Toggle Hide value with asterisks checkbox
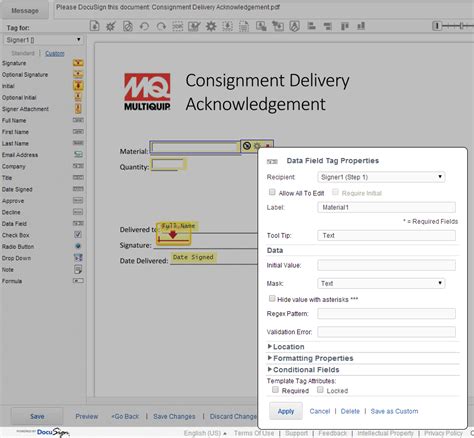The width and height of the screenshot is (474, 438). (x=272, y=298)
